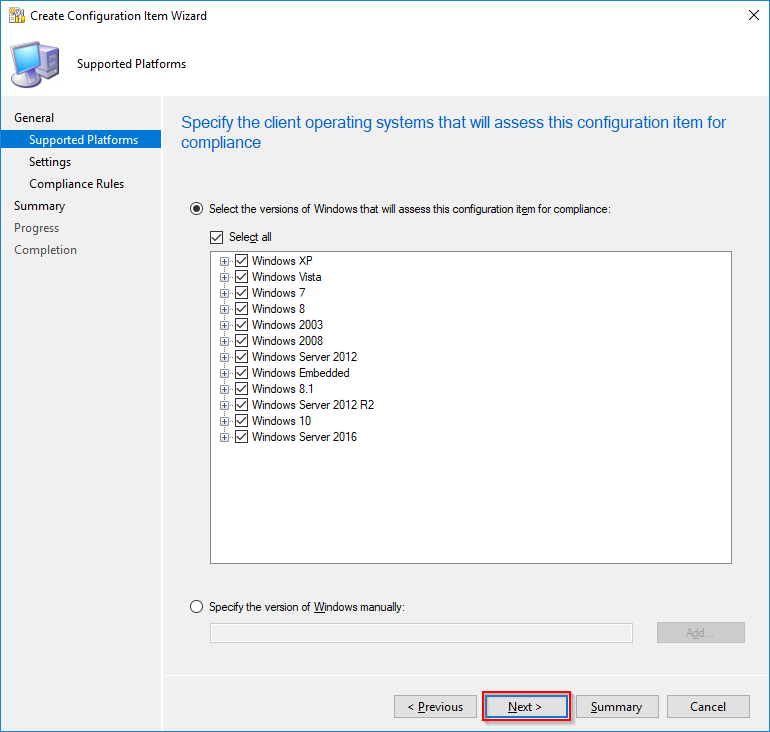Click the manual Windows version text field
This screenshot has height=732, width=770.
click(421, 633)
